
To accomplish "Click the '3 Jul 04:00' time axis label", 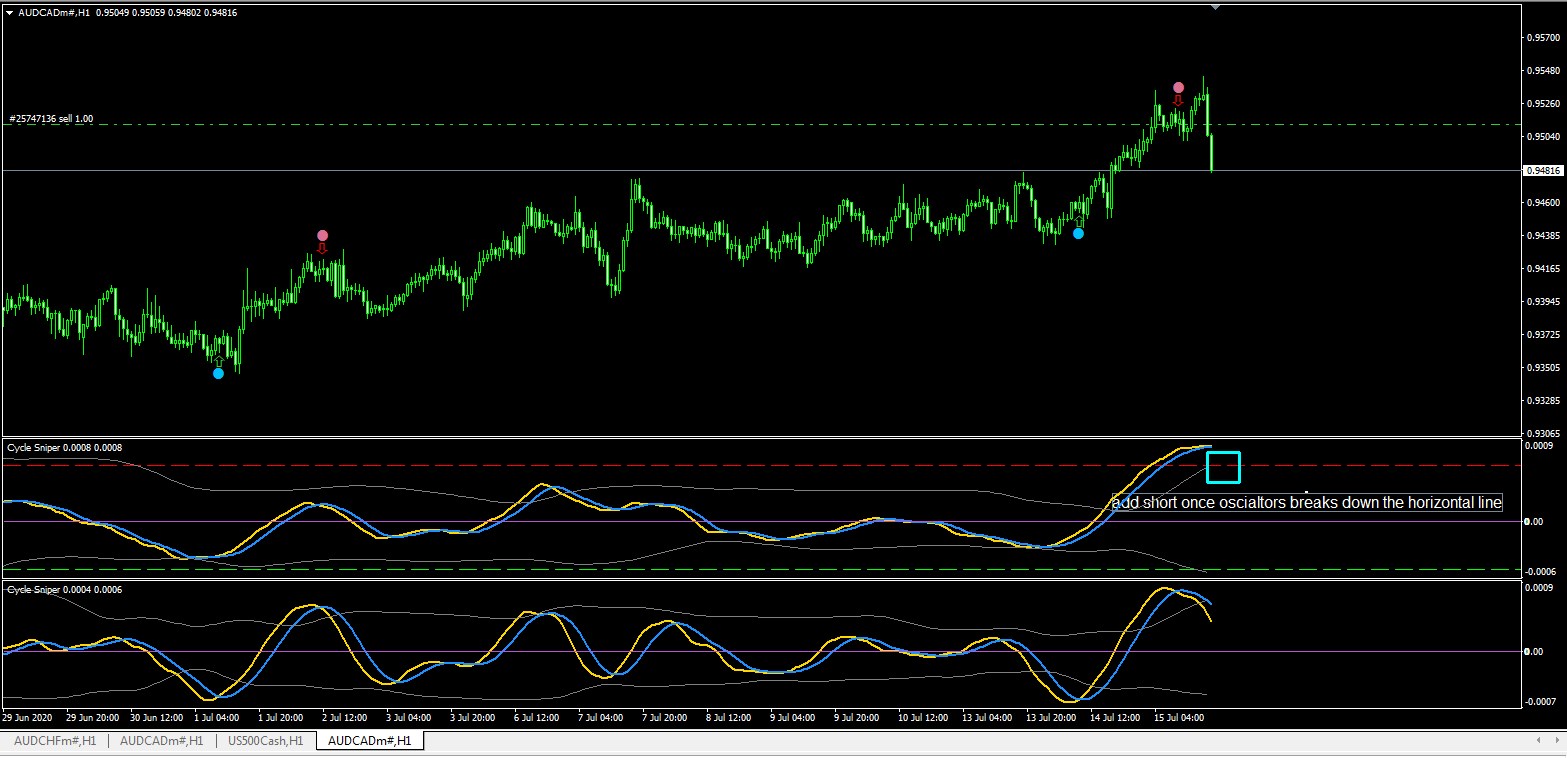I will click(408, 718).
